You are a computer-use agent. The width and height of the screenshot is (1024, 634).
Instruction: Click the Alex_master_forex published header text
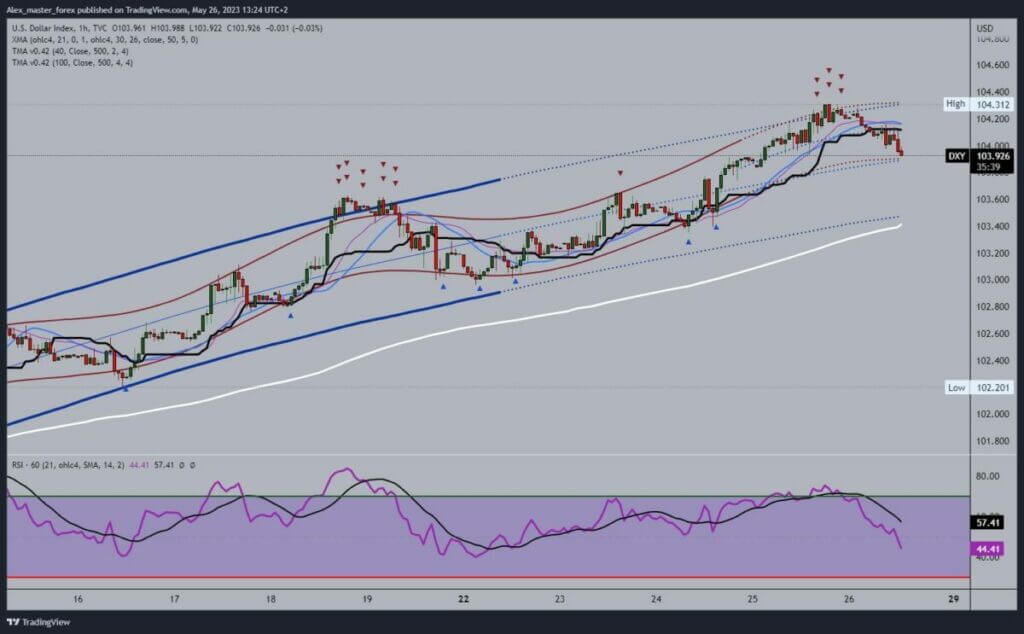click(x=147, y=10)
